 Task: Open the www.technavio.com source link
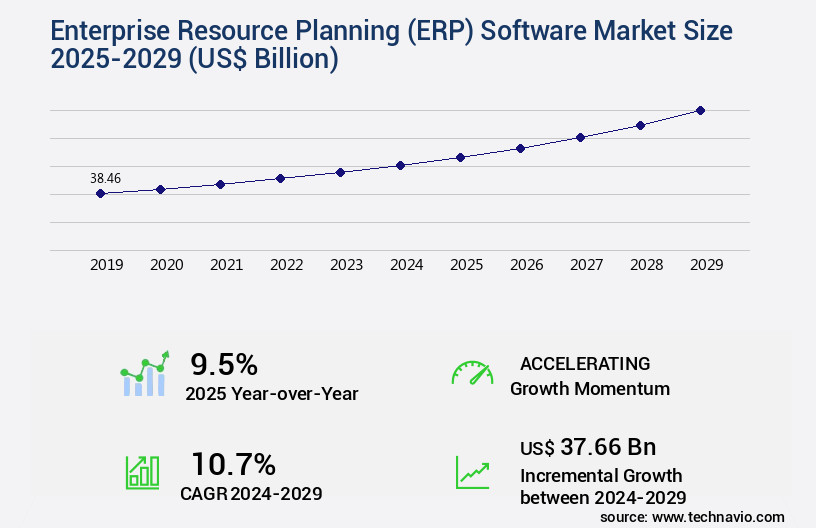719,517
